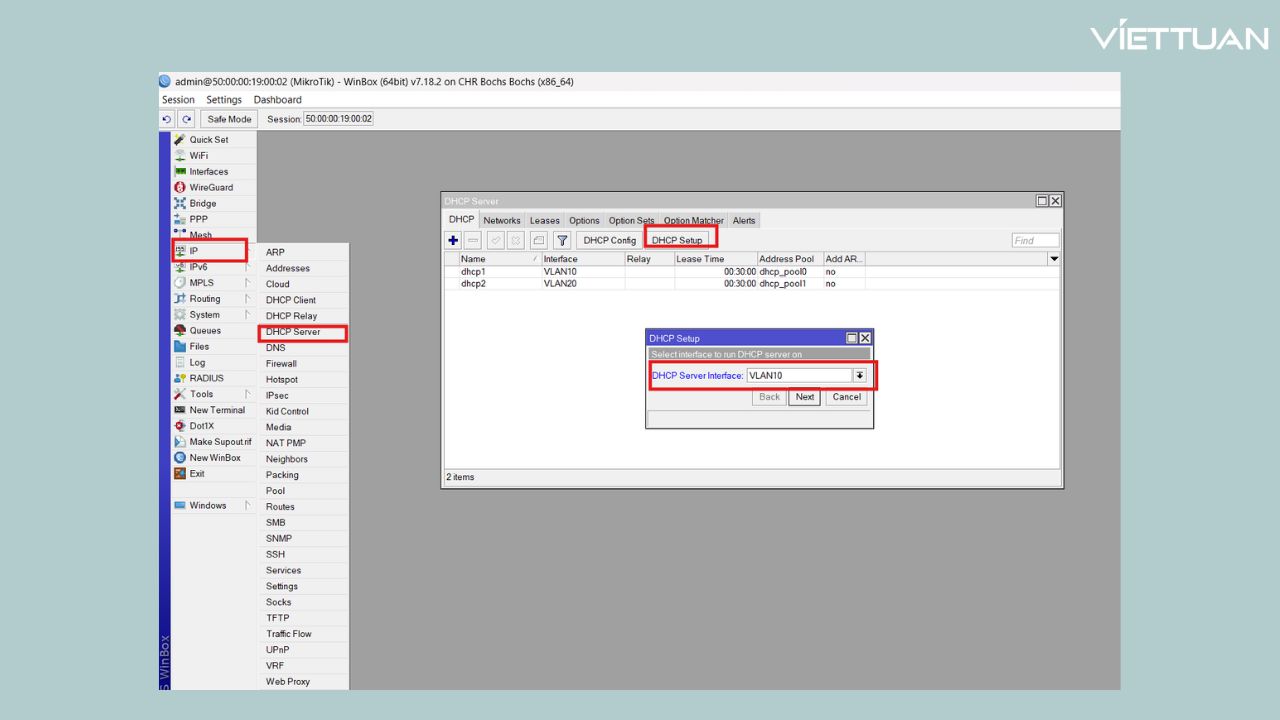Toggle the Safe Mode button
This screenshot has width=1280, height=720.
[x=229, y=119]
